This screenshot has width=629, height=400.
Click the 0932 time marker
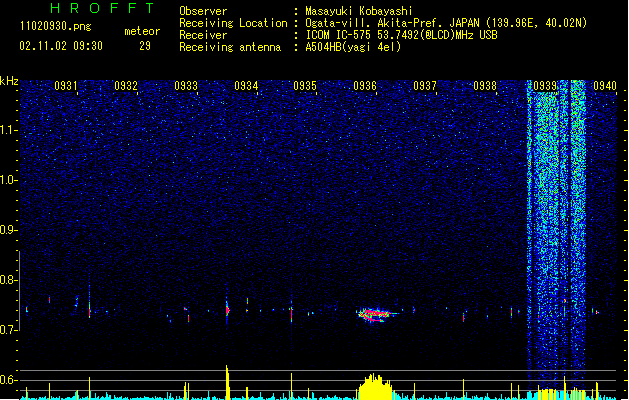[126, 86]
